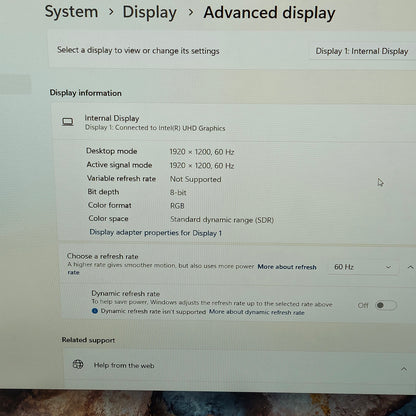Collapse the Help from the web section
Screen dimensions: 416x416
pos(404,369)
